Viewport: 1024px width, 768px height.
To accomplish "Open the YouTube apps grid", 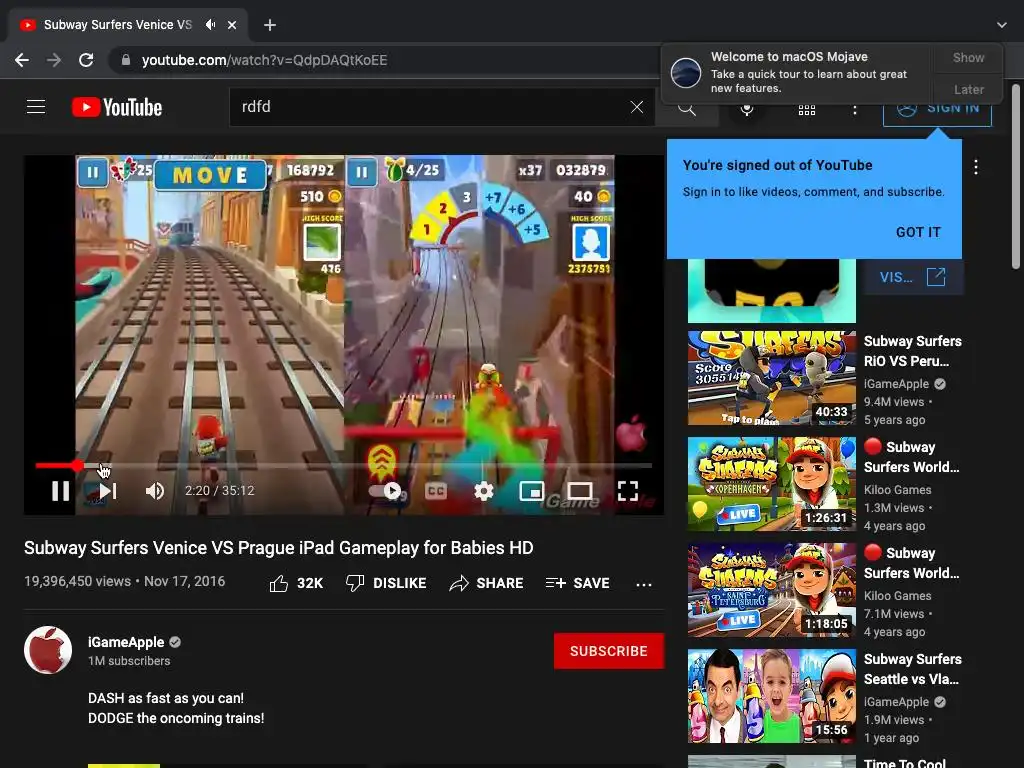I will pos(807,109).
